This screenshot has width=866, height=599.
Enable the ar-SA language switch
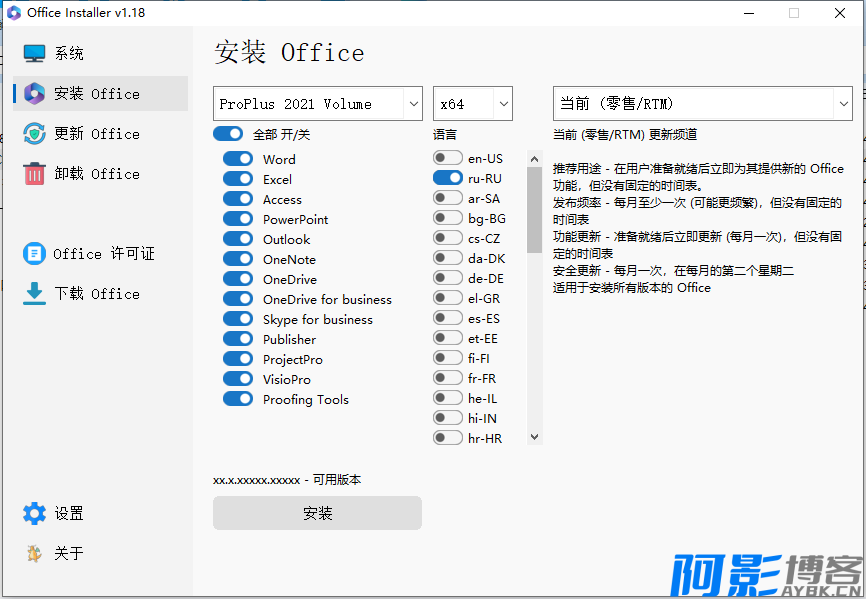[x=447, y=198]
